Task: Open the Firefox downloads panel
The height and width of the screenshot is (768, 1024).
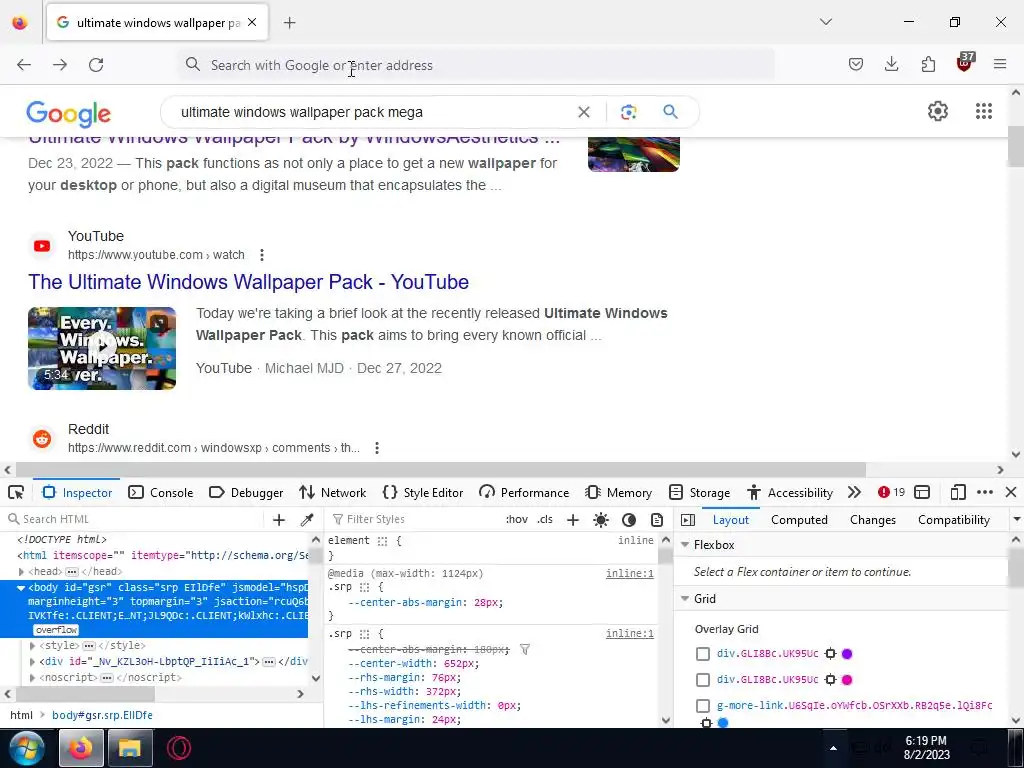Action: pyautogui.click(x=891, y=64)
